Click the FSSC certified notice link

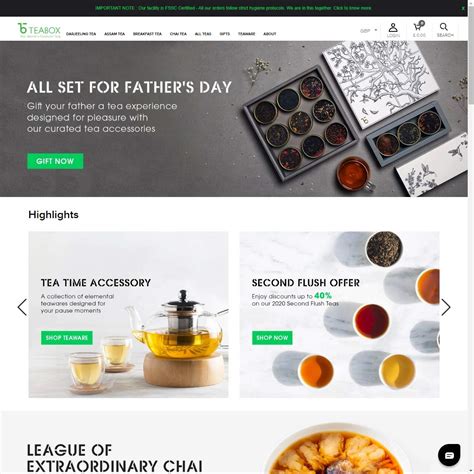233,8
